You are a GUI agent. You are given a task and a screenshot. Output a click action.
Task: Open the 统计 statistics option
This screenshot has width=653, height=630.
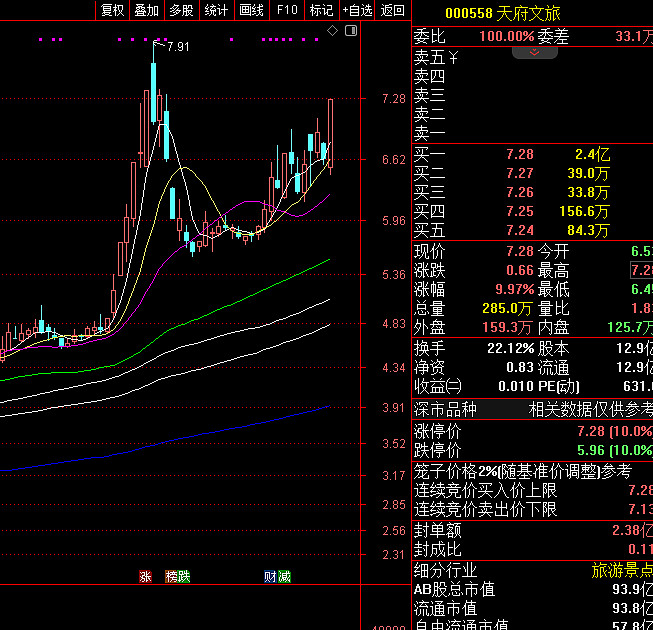pos(217,10)
